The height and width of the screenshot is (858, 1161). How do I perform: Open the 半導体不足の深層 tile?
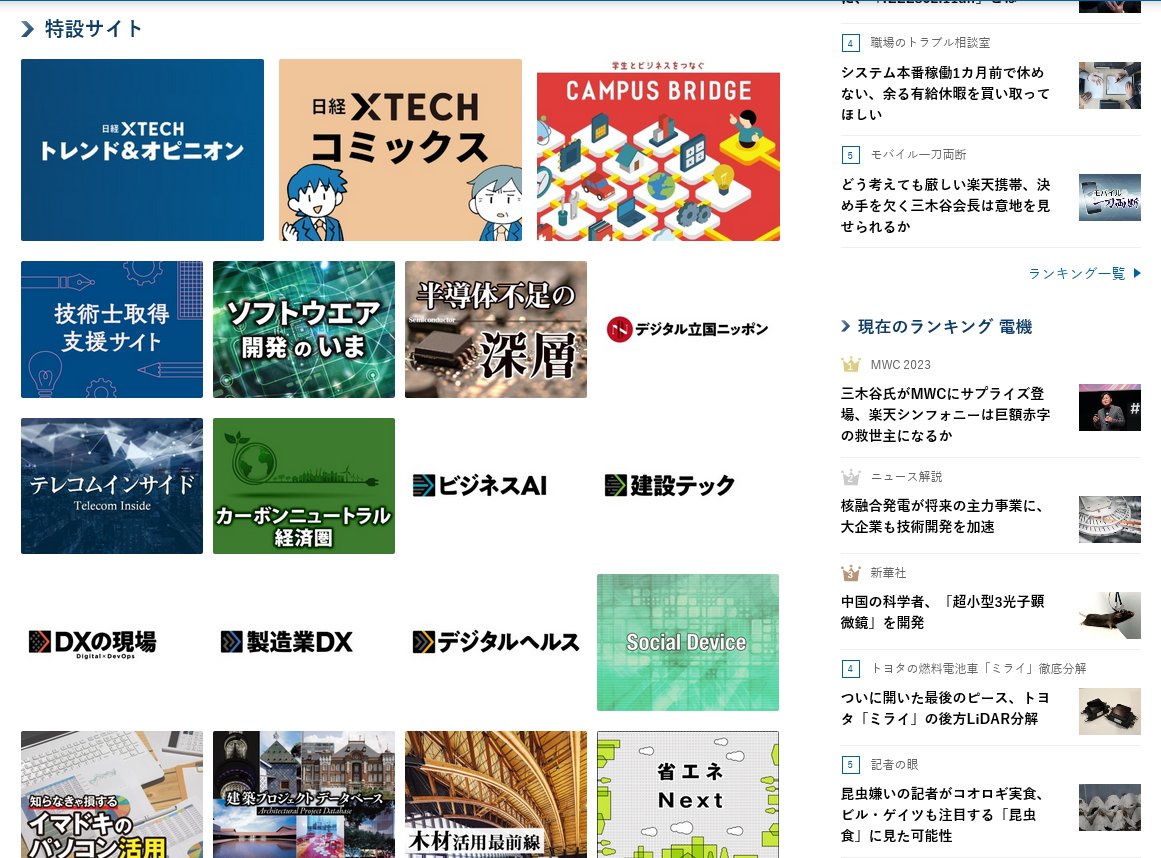[x=496, y=329]
